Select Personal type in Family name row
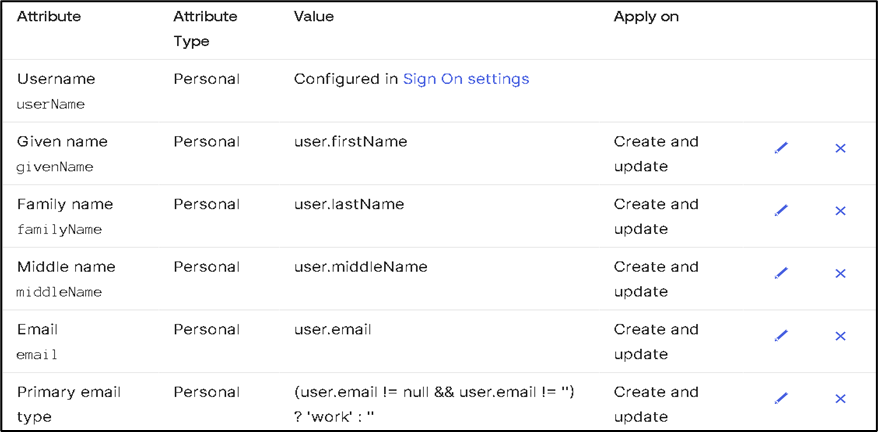This screenshot has height=432, width=878. (206, 205)
